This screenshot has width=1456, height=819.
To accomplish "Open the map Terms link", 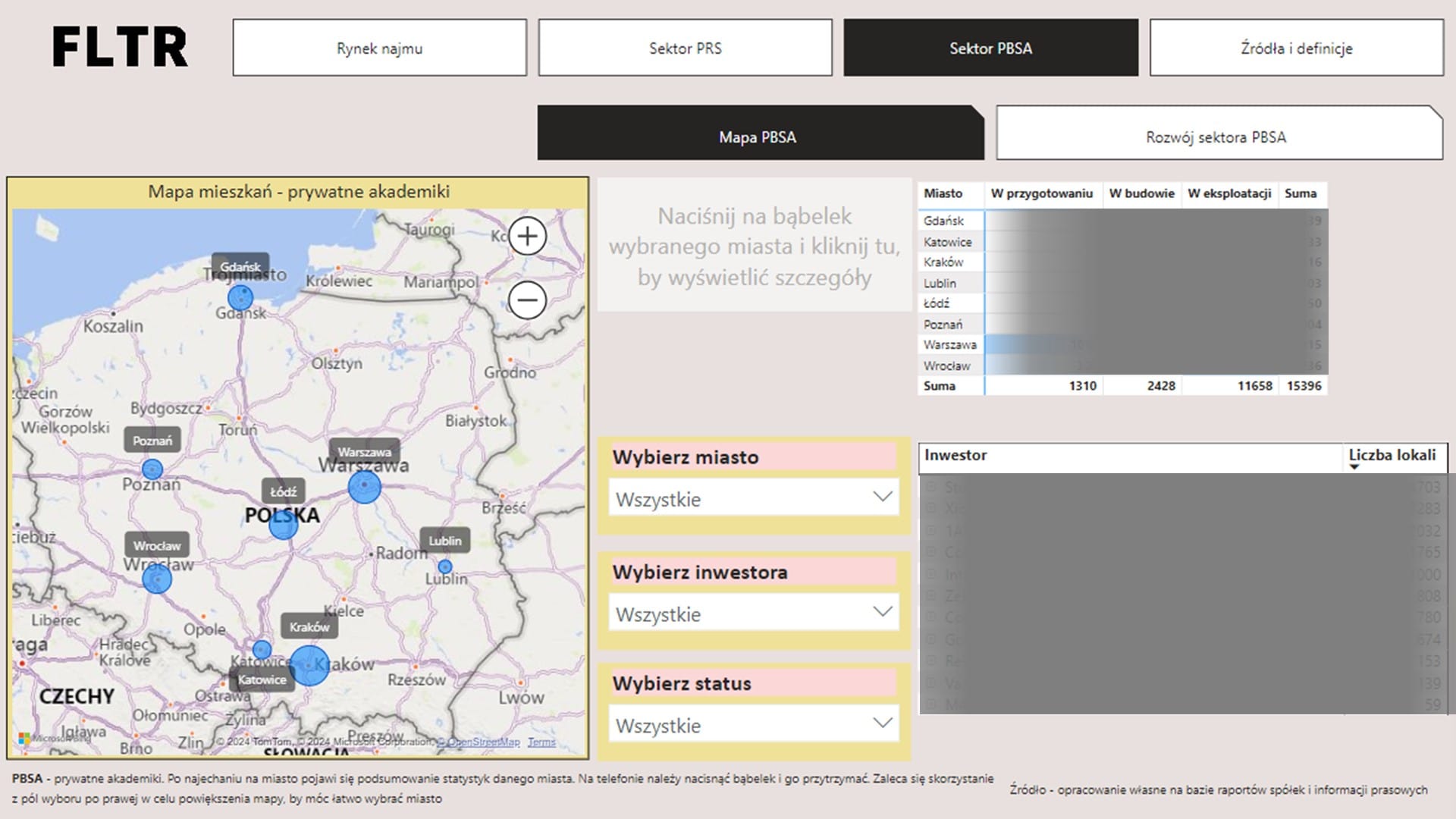I will 541,742.
